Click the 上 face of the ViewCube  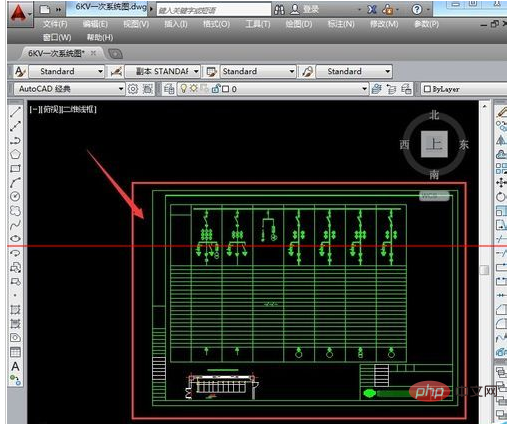(434, 144)
